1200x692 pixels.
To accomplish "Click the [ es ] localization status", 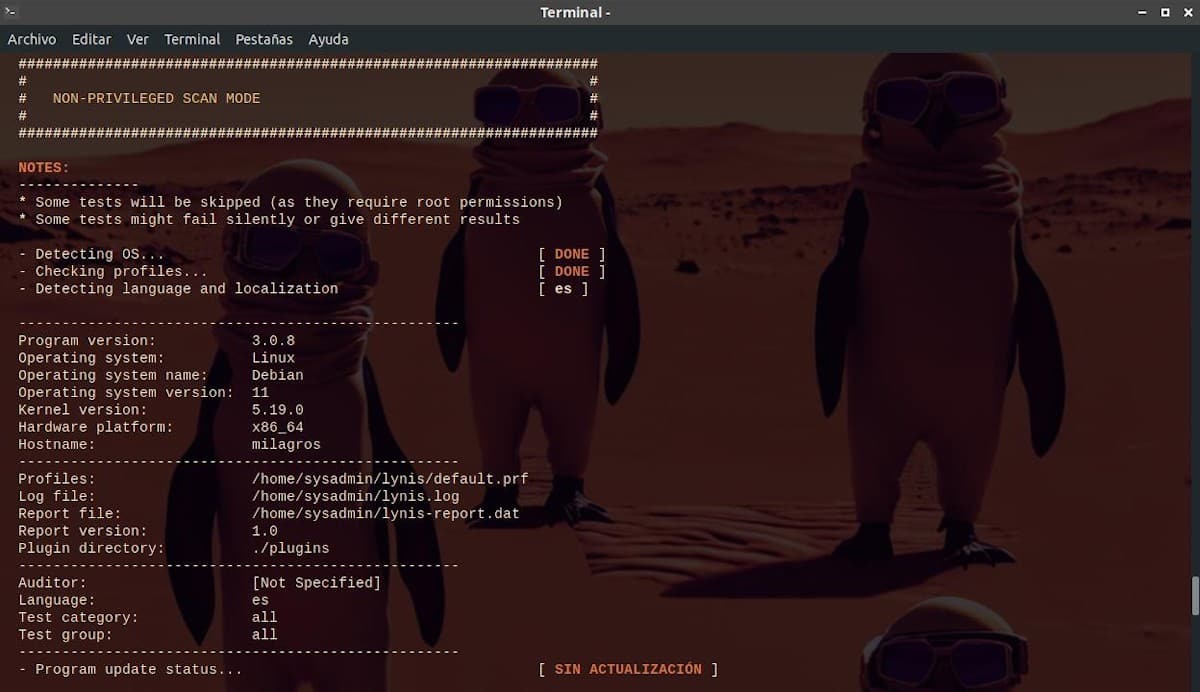I will [x=563, y=288].
